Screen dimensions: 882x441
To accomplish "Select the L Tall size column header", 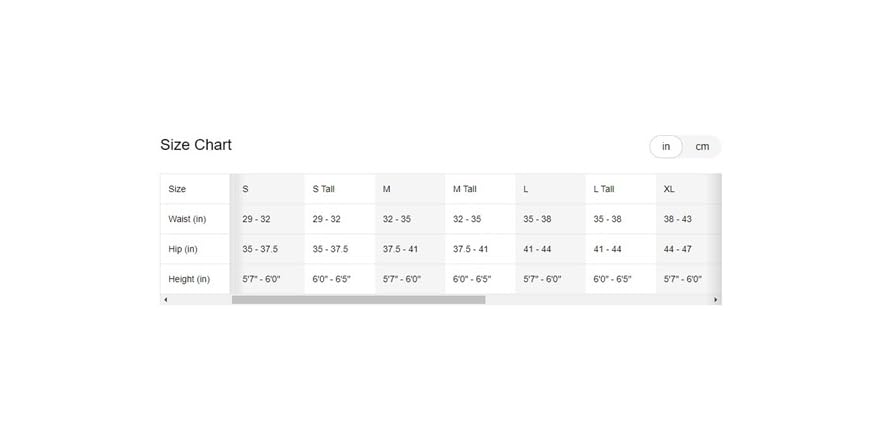I will [x=604, y=189].
